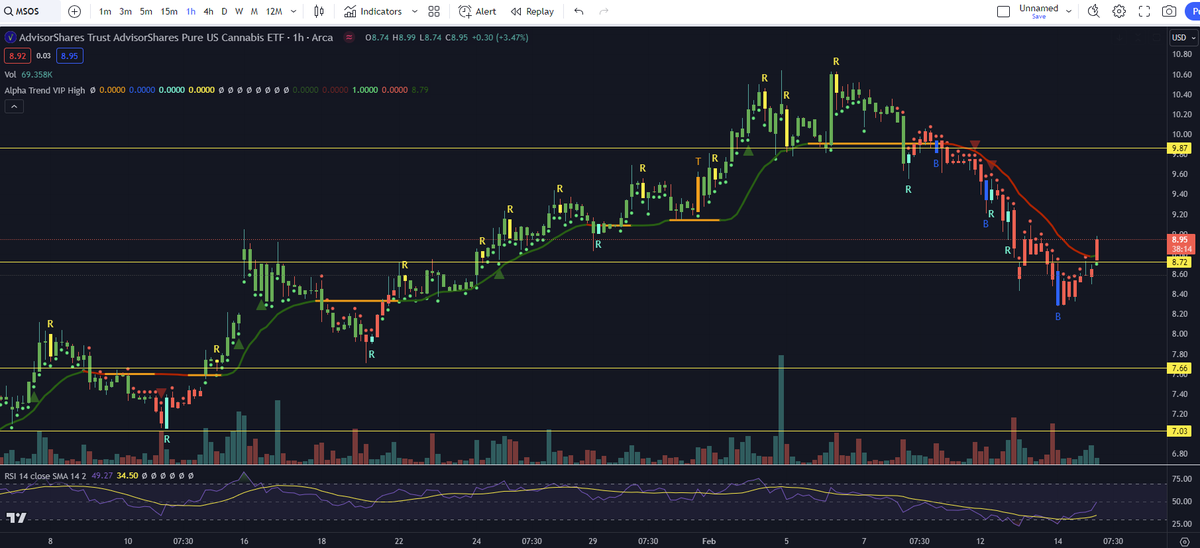The height and width of the screenshot is (548, 1200).
Task: Click the pink data status icon beside Arca
Action: pos(349,37)
